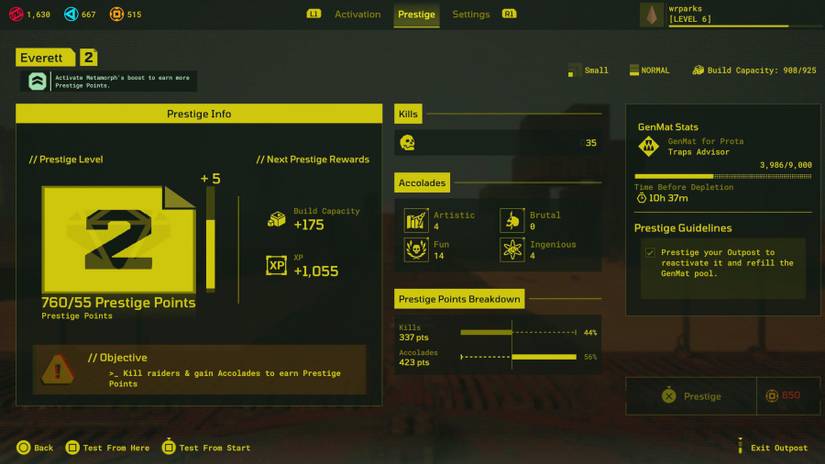Click the GenMat depletion progress bar

(x=722, y=176)
